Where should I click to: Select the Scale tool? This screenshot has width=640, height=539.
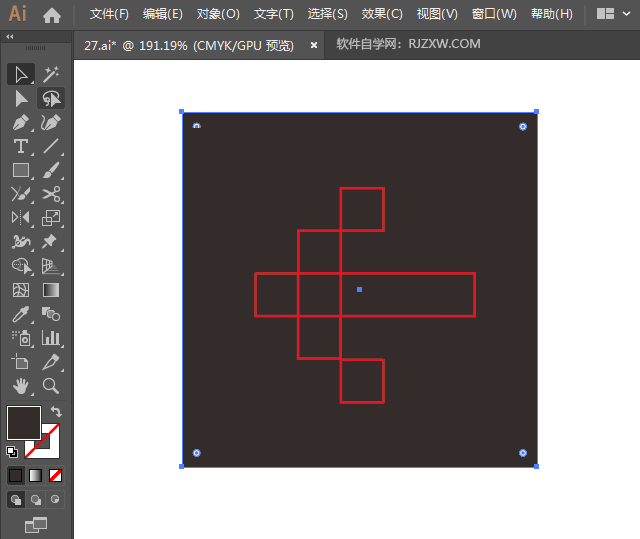51,218
